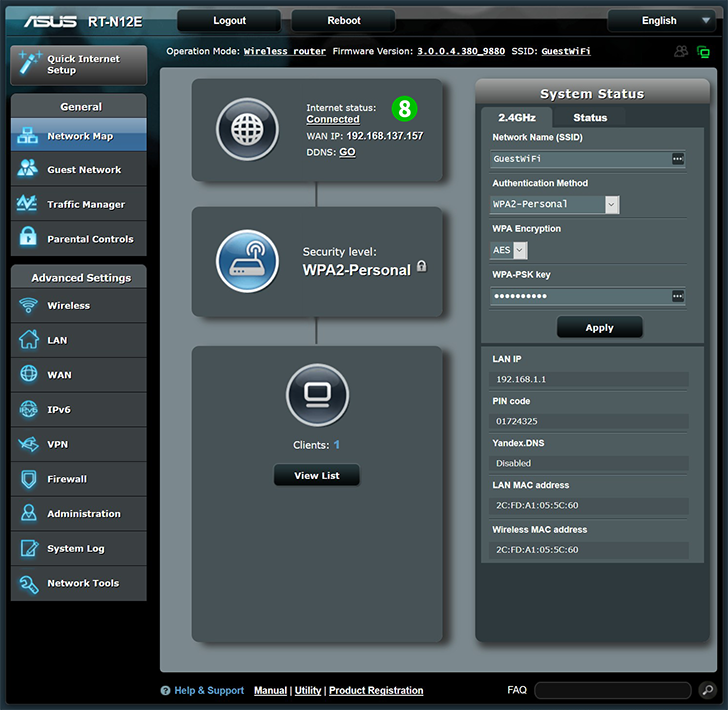This screenshot has width=728, height=710.
Task: Click the PIN code value 01724325
Action: [x=516, y=421]
